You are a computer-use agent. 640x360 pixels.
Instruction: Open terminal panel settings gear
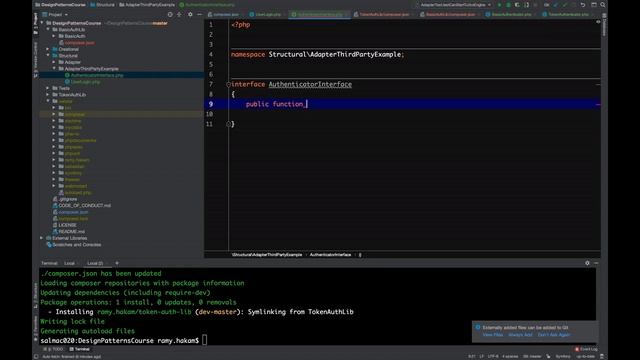click(587, 263)
